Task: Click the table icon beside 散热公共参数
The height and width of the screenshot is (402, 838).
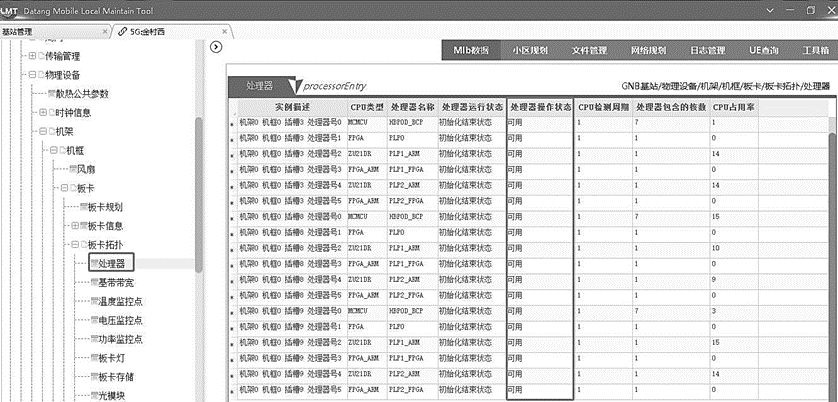Action: pyautogui.click(x=51, y=94)
